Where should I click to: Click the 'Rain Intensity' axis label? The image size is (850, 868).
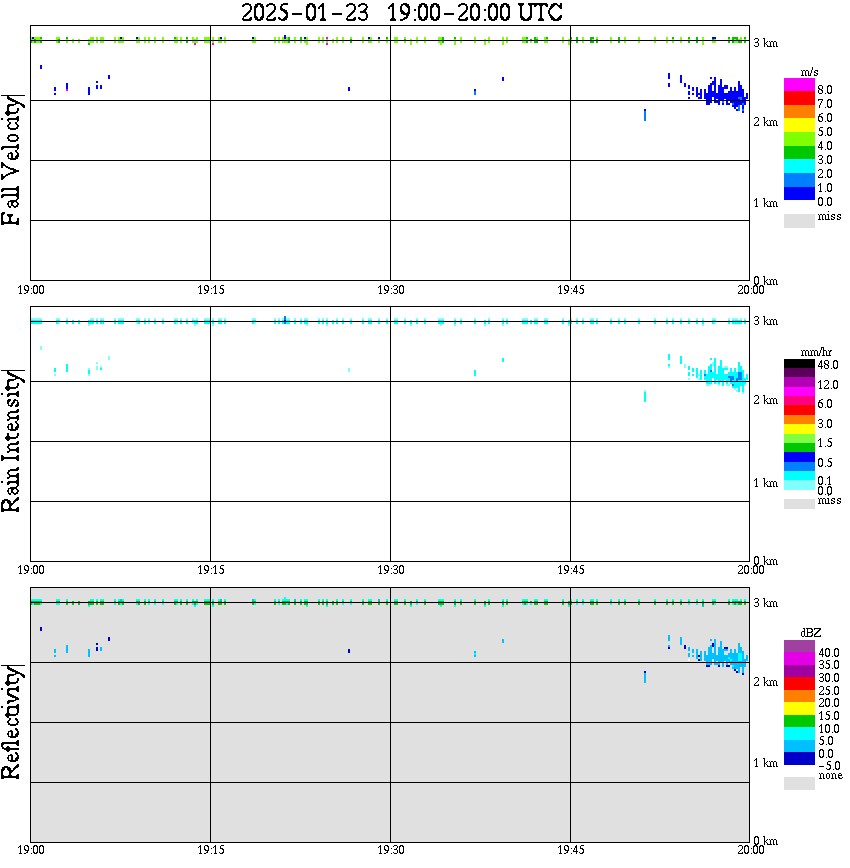pos(12,441)
